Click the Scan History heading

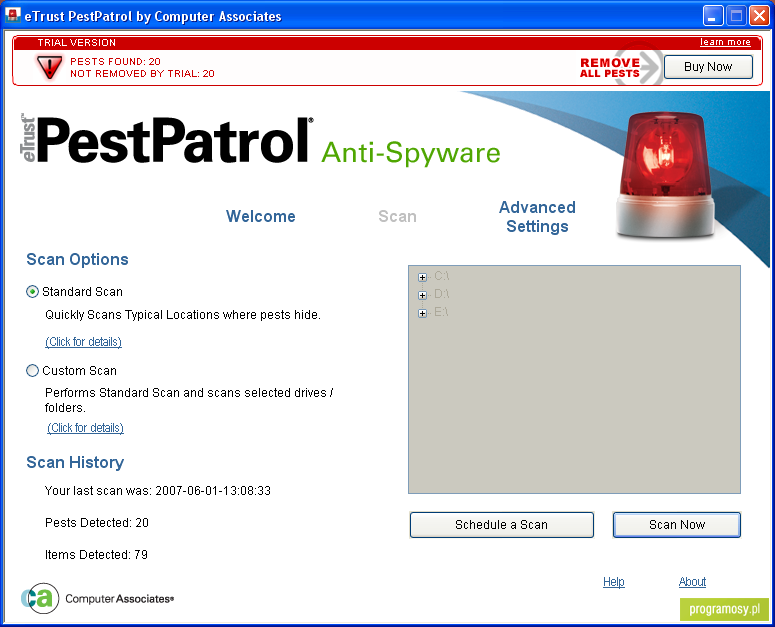coord(75,462)
